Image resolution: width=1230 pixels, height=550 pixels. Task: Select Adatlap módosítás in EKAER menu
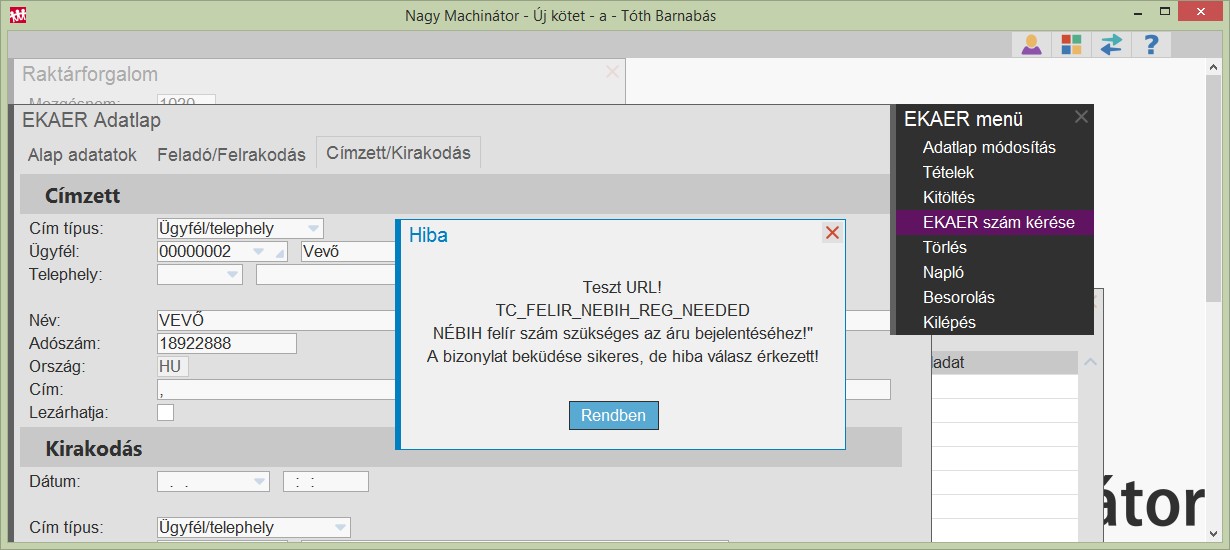pos(989,147)
